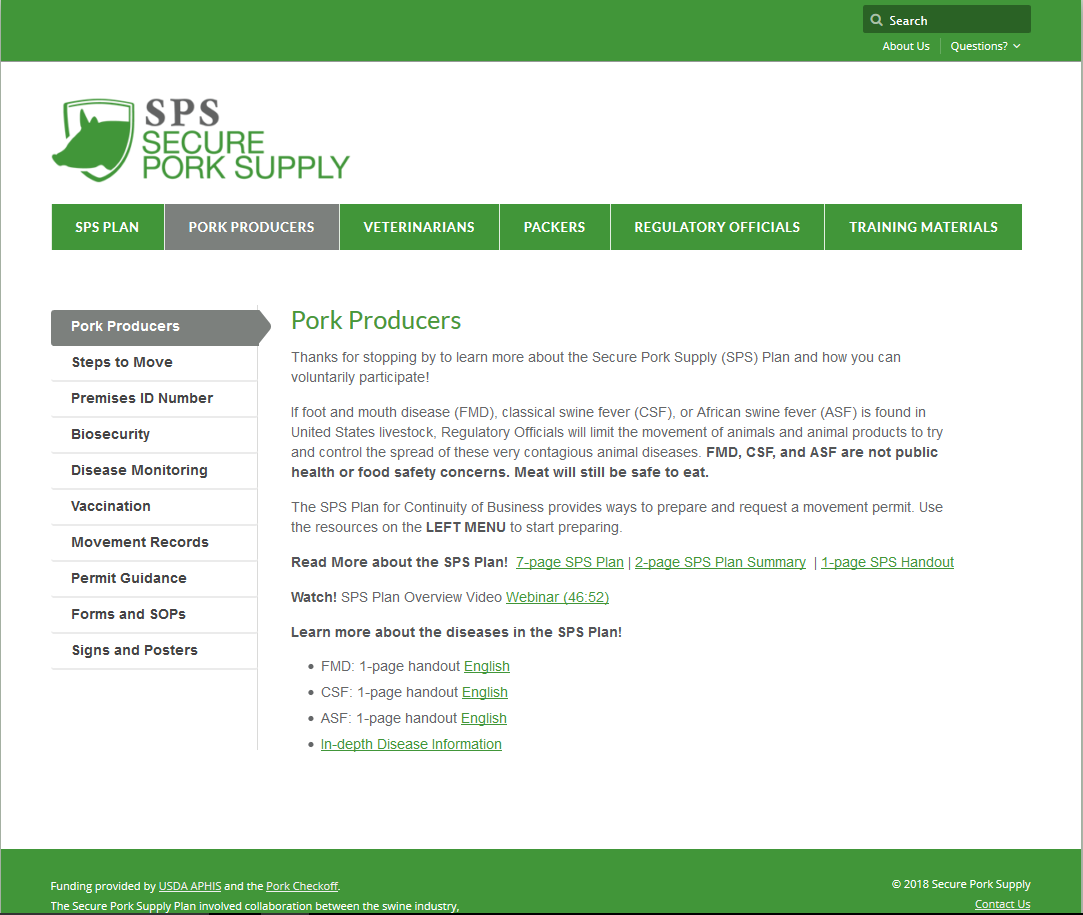
Task: Open Steps to Move menu item
Action: pyautogui.click(x=155, y=363)
